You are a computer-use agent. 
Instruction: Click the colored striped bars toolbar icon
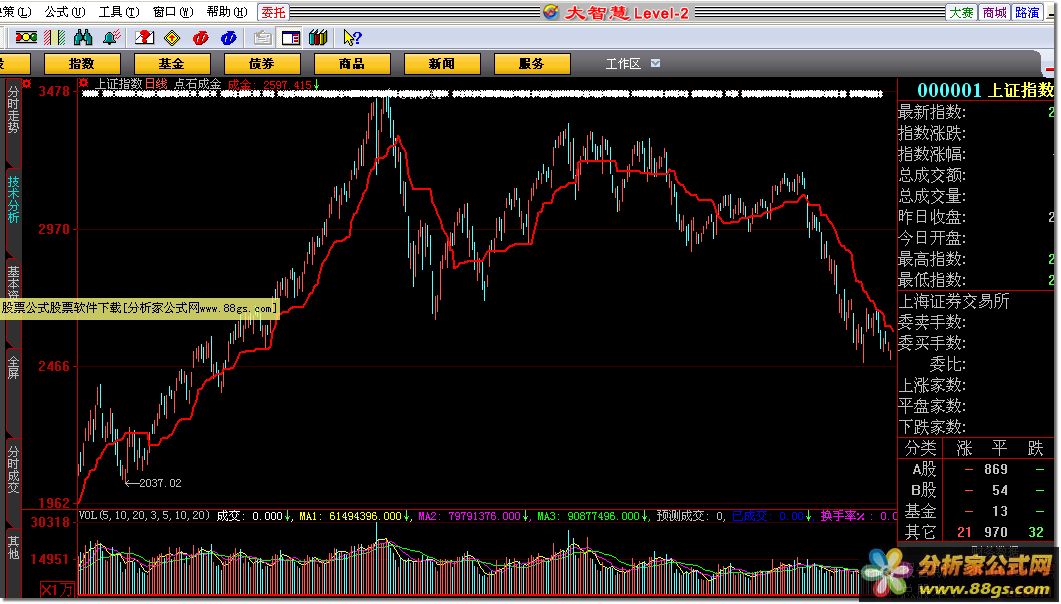(x=57, y=38)
